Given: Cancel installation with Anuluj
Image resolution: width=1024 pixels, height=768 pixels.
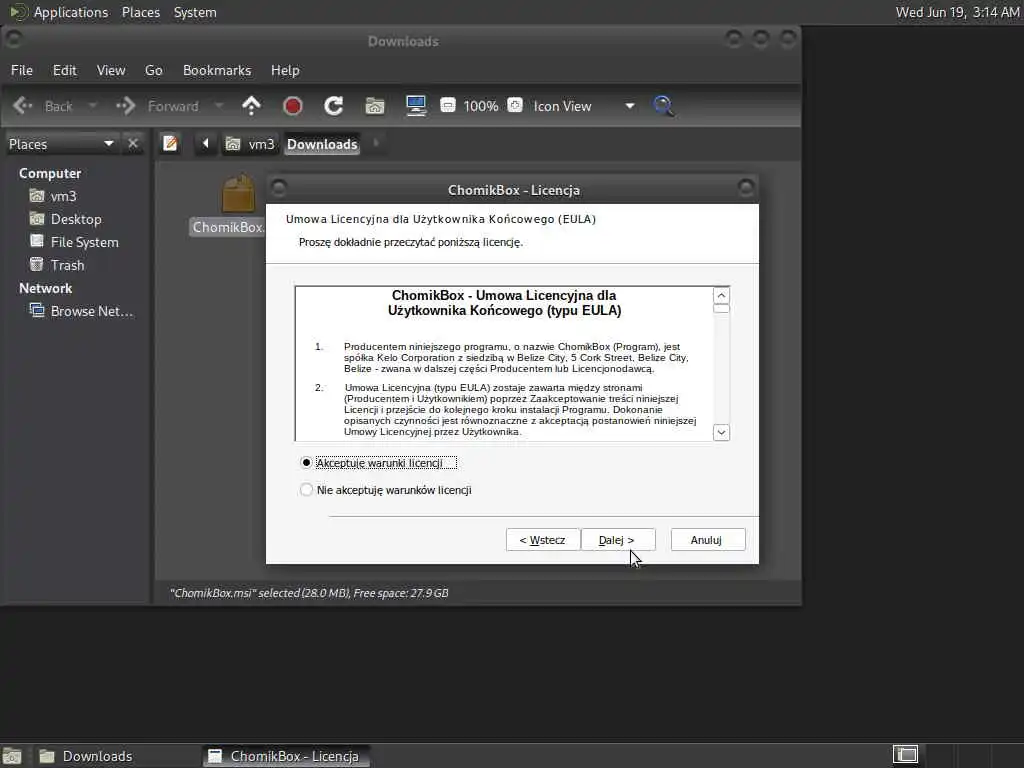Looking at the screenshot, I should 707,539.
